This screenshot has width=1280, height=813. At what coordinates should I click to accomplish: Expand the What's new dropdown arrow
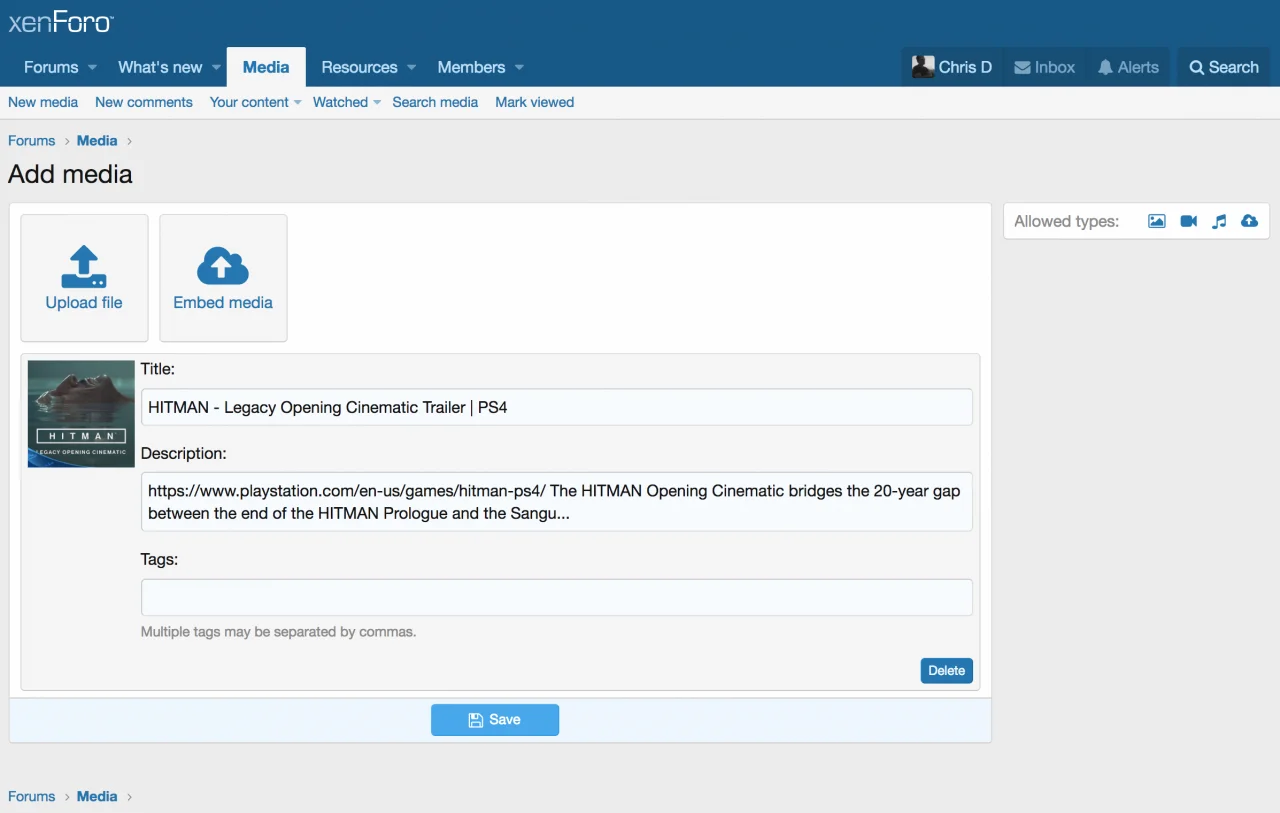click(216, 68)
